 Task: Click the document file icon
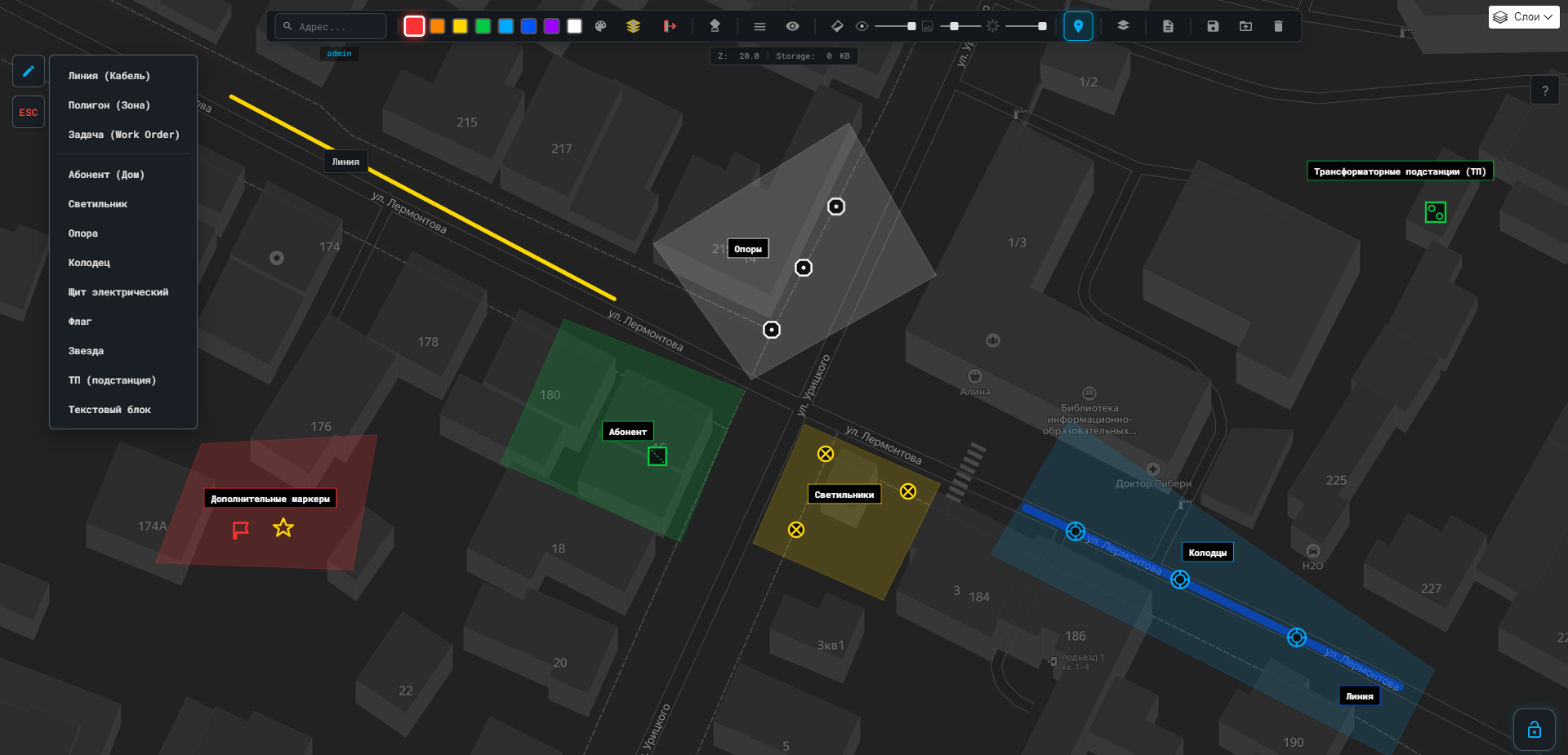click(1168, 26)
